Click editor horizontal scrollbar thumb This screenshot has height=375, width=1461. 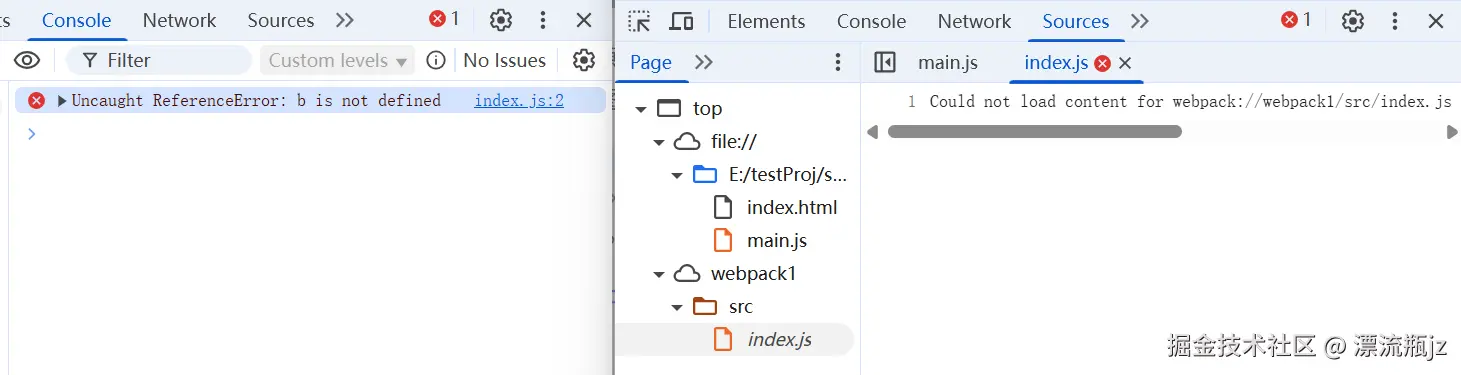point(1035,132)
